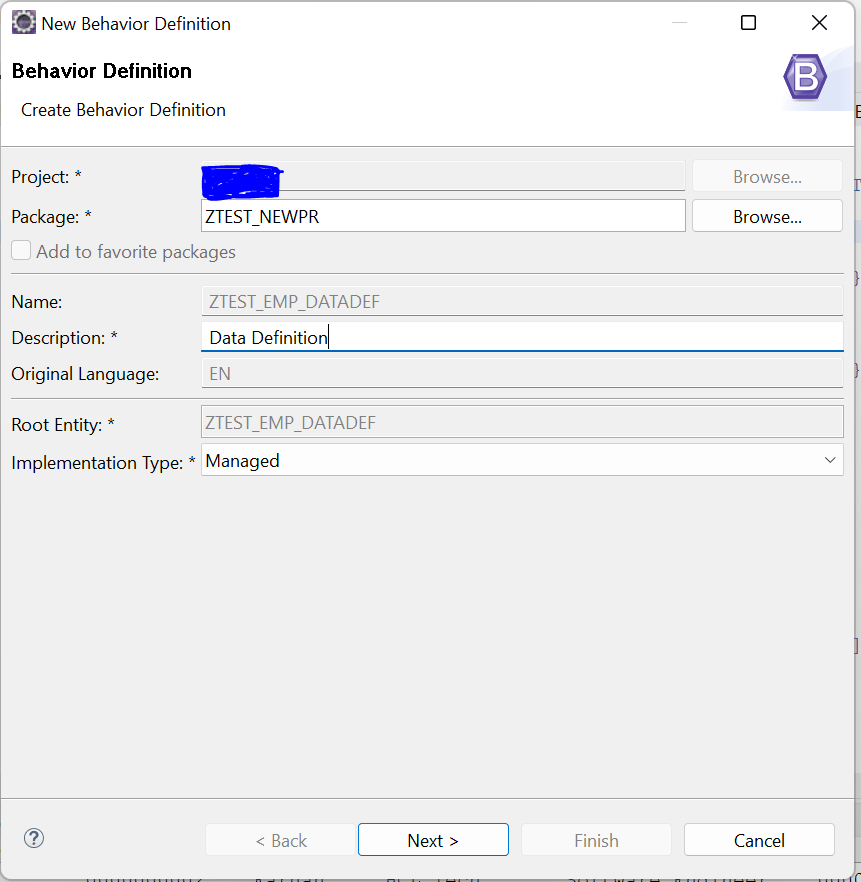861x882 pixels.
Task: Cancel the behavior definition wizard
Action: 759,840
